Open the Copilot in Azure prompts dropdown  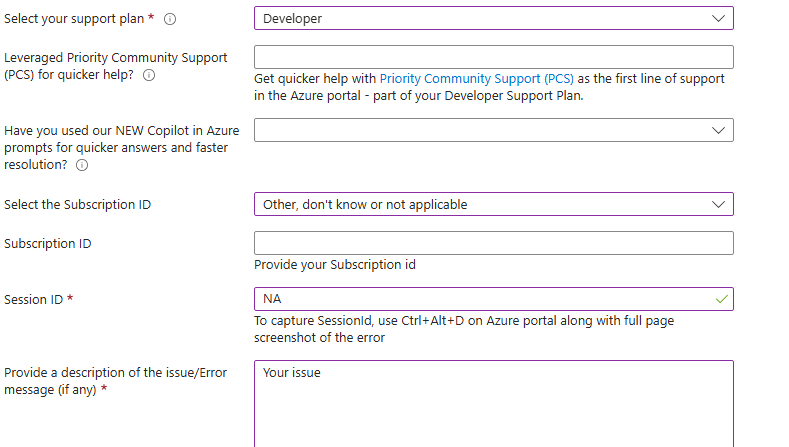[x=494, y=130]
